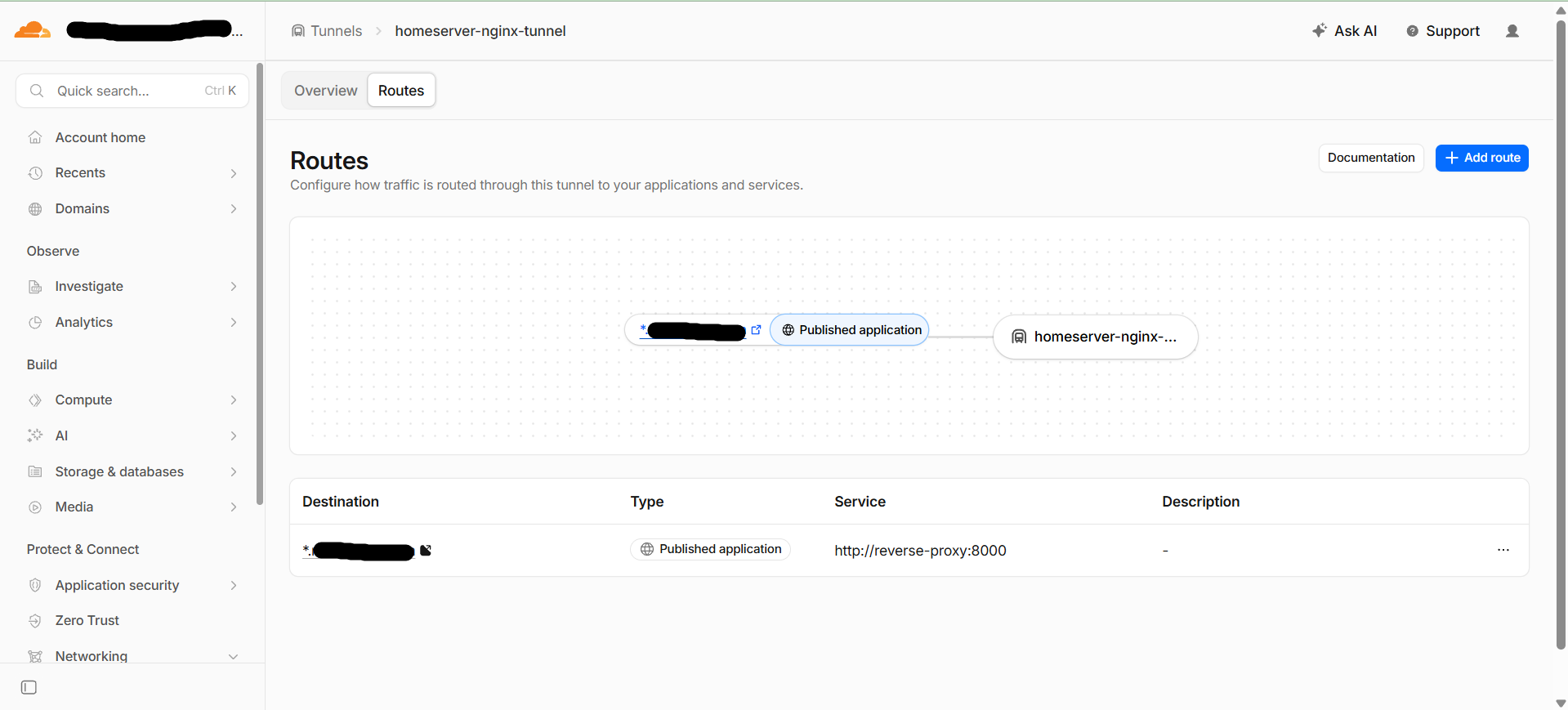Click the Published application type badge
Screen dimensions: 1568x710
(710, 549)
